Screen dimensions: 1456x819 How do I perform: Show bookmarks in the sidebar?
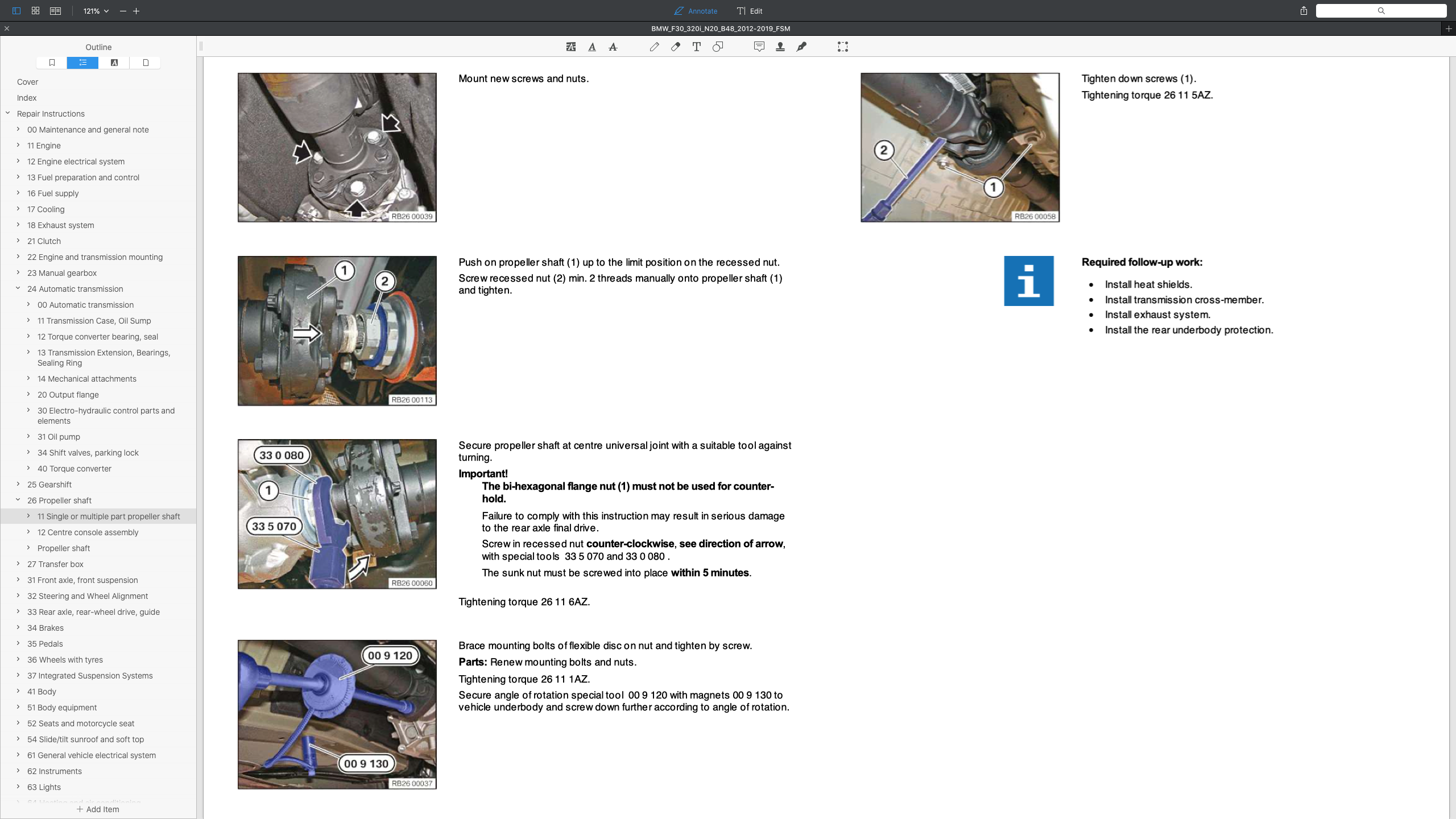click(x=52, y=63)
